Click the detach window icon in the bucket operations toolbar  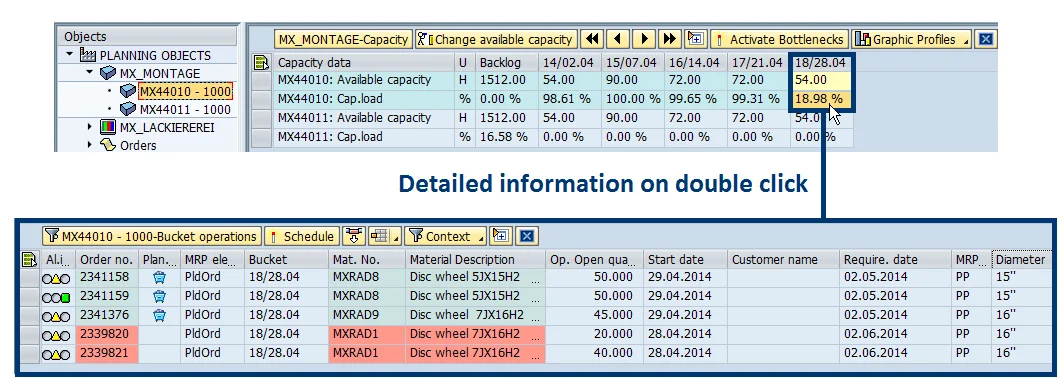pyautogui.click(x=501, y=236)
